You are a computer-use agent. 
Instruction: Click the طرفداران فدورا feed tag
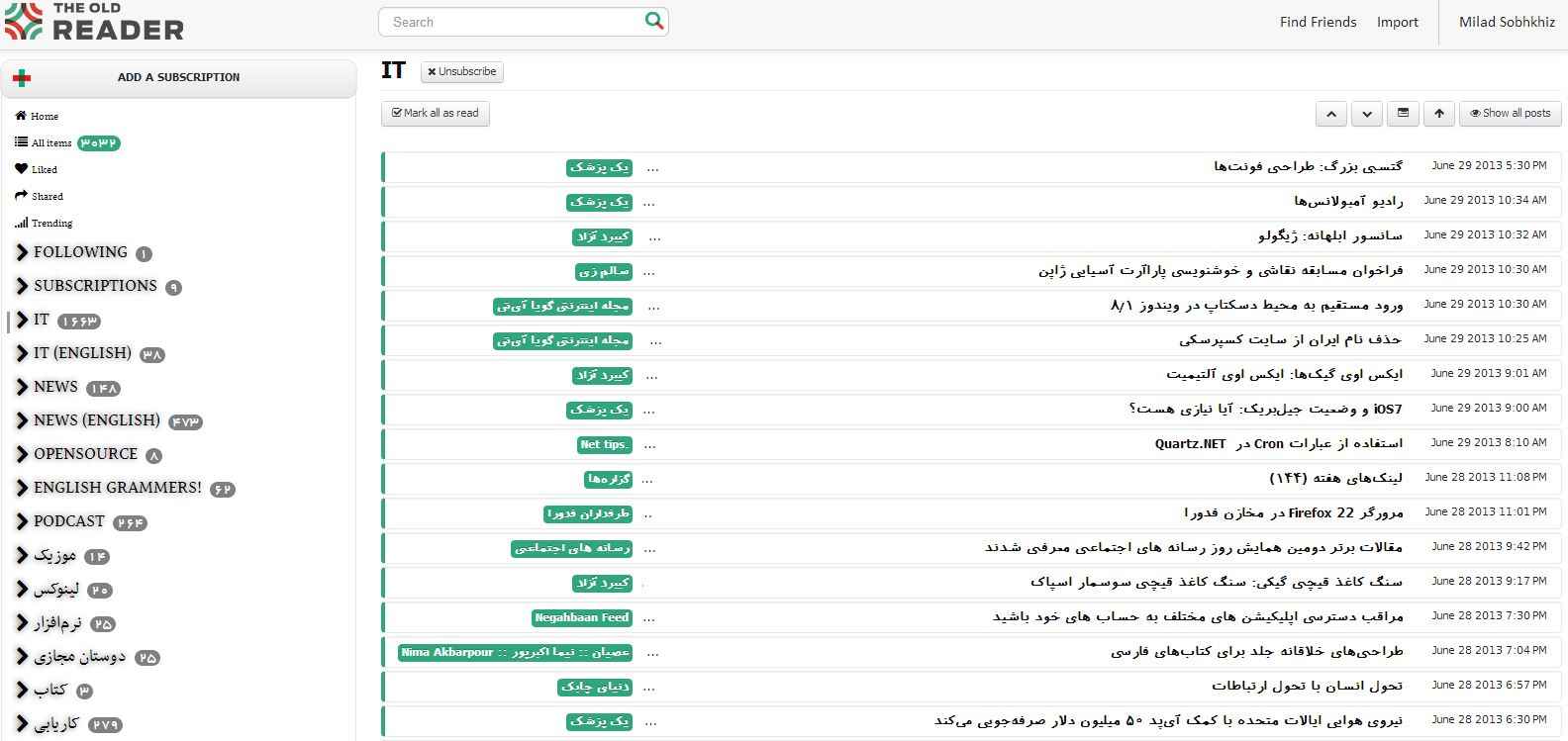tap(587, 513)
